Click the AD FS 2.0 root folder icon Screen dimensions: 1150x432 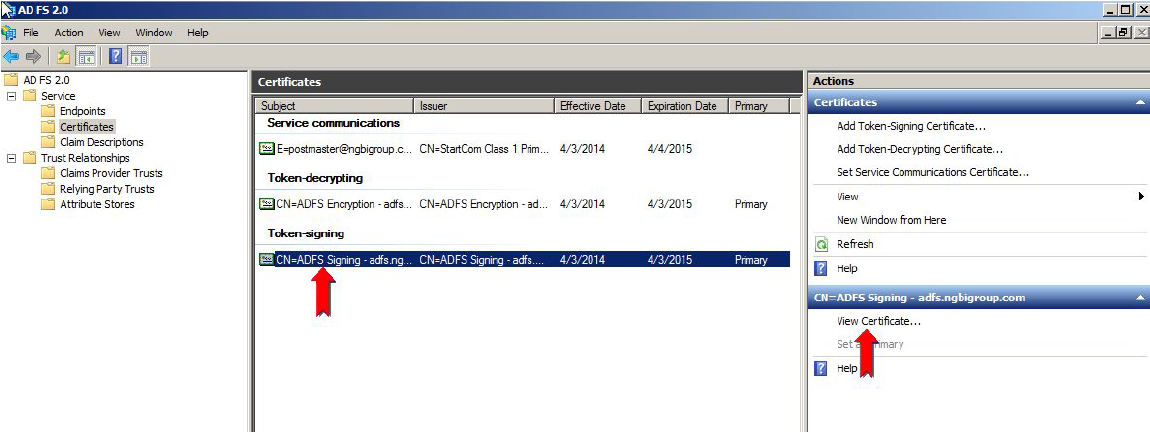point(11,80)
